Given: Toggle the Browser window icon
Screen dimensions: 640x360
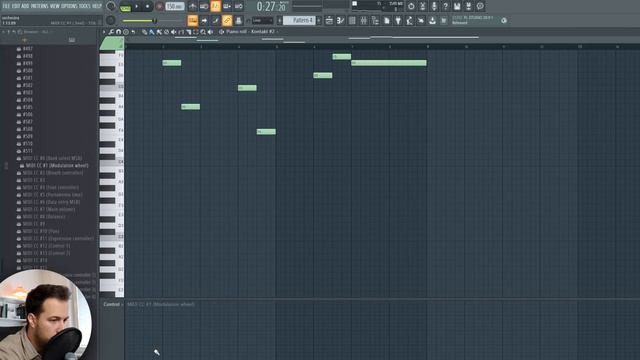Looking at the screenshot, I should (x=375, y=20).
